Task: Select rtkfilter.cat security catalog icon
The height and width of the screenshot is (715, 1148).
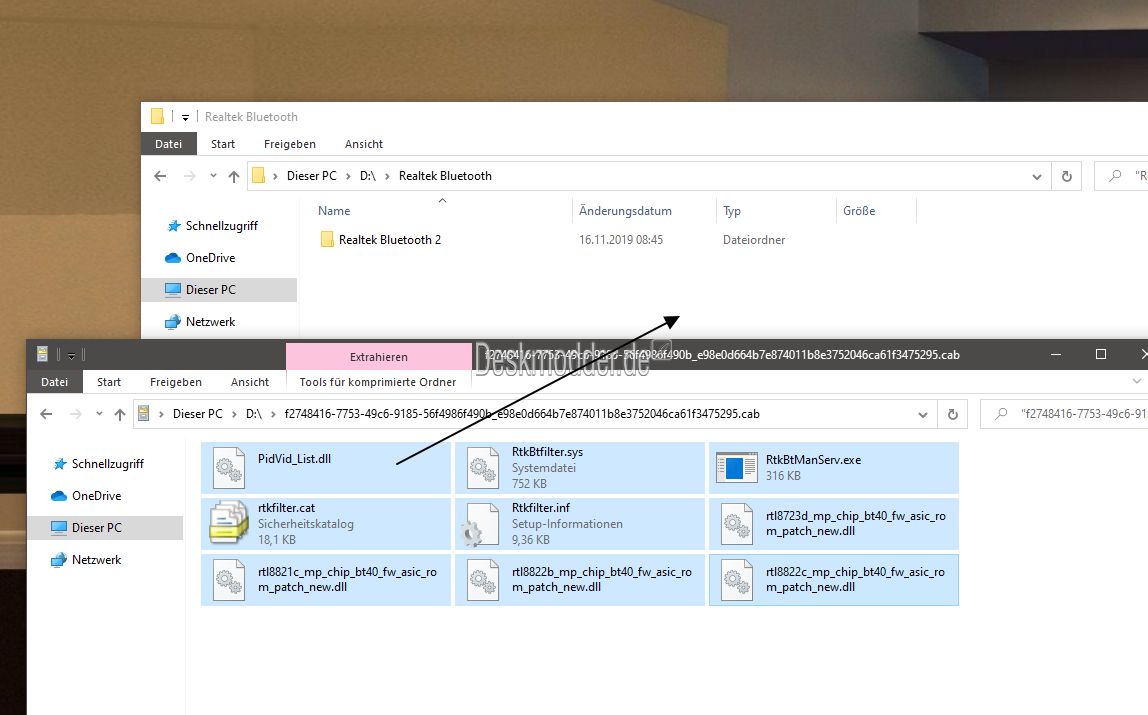Action: pos(229,523)
